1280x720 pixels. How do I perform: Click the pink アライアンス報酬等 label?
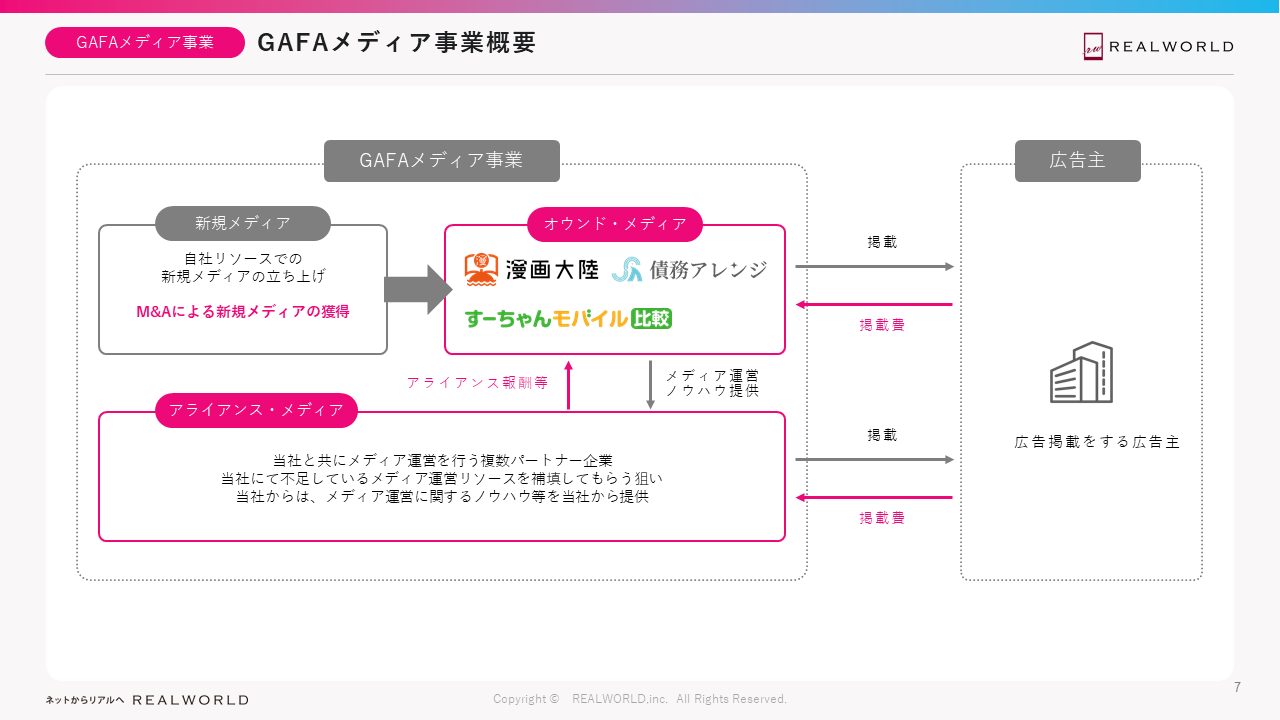(478, 382)
